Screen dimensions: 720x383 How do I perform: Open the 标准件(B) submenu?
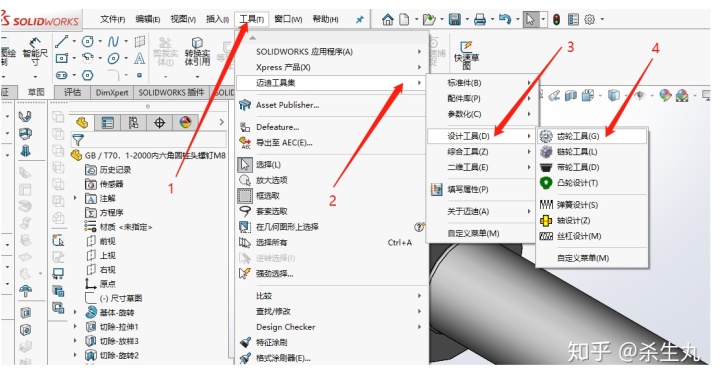(481, 83)
